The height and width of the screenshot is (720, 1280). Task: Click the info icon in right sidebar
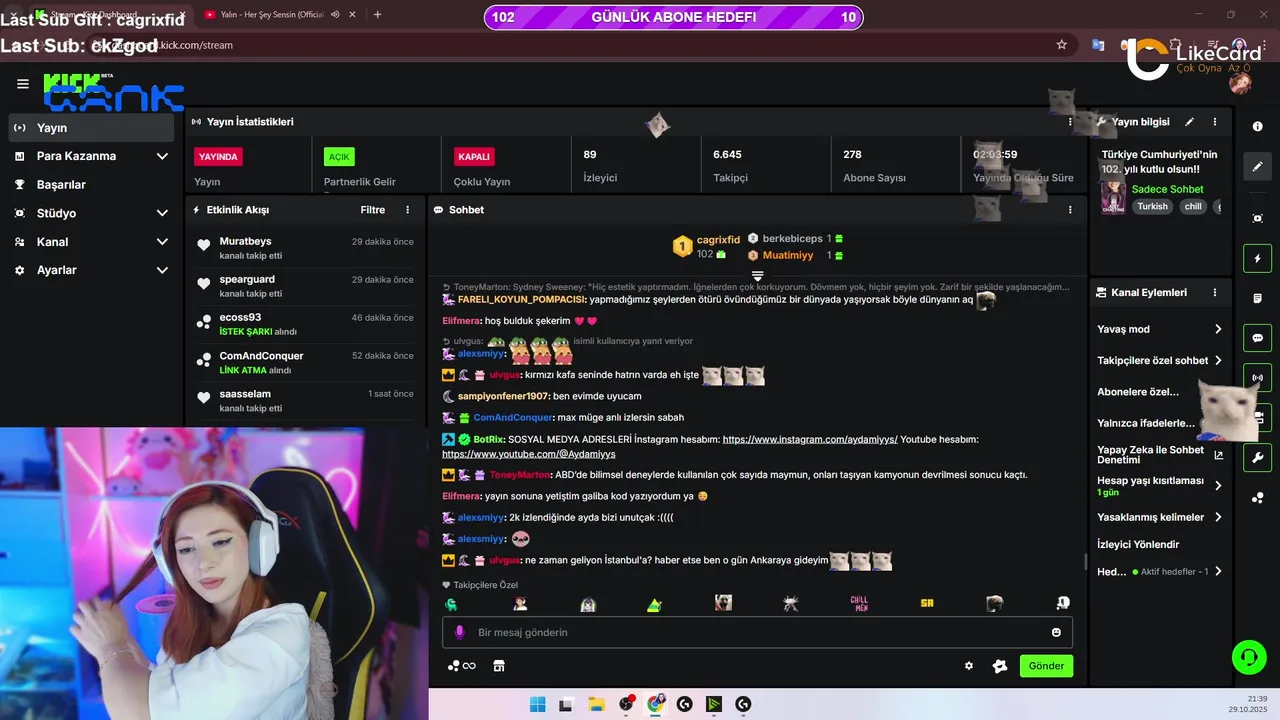[x=1258, y=126]
